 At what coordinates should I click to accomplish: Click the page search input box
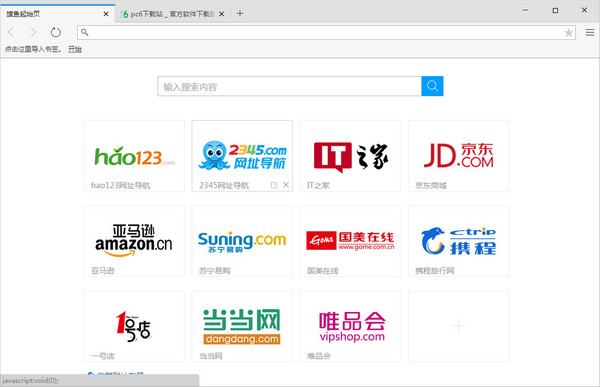click(x=290, y=86)
